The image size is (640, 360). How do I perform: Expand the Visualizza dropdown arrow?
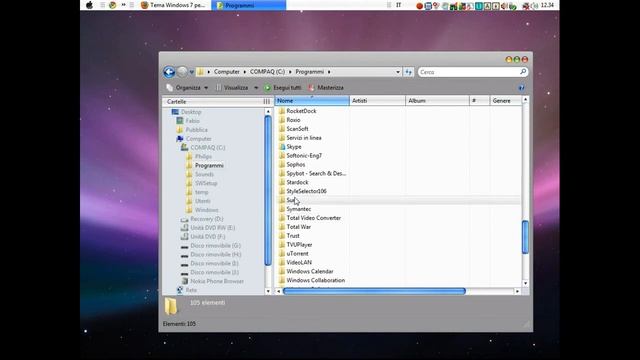point(256,88)
